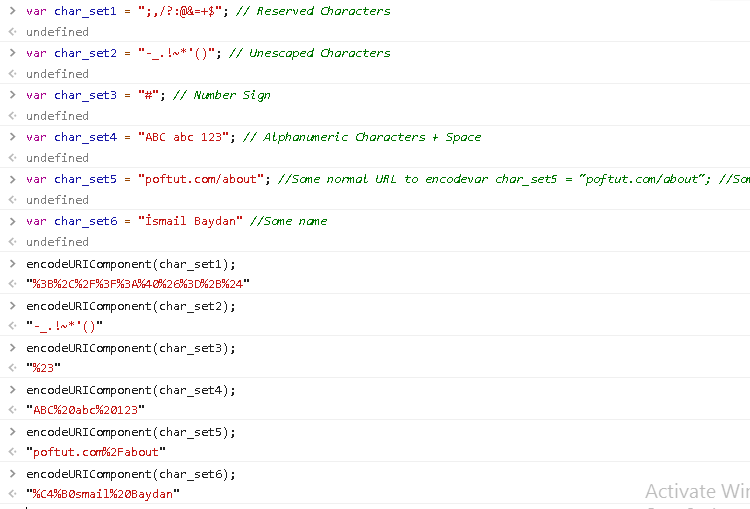
Task: Click the "poftut.com%2Fabout" output result
Action: tap(96, 452)
